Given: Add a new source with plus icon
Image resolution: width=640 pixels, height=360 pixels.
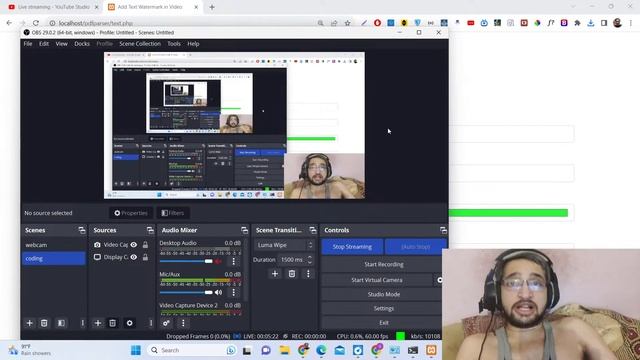Looking at the screenshot, I should (98, 323).
